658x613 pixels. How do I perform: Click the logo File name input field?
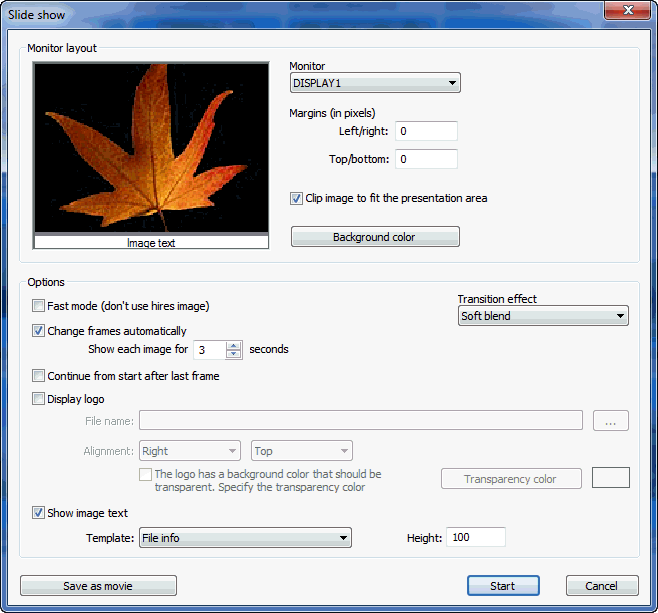[361, 420]
